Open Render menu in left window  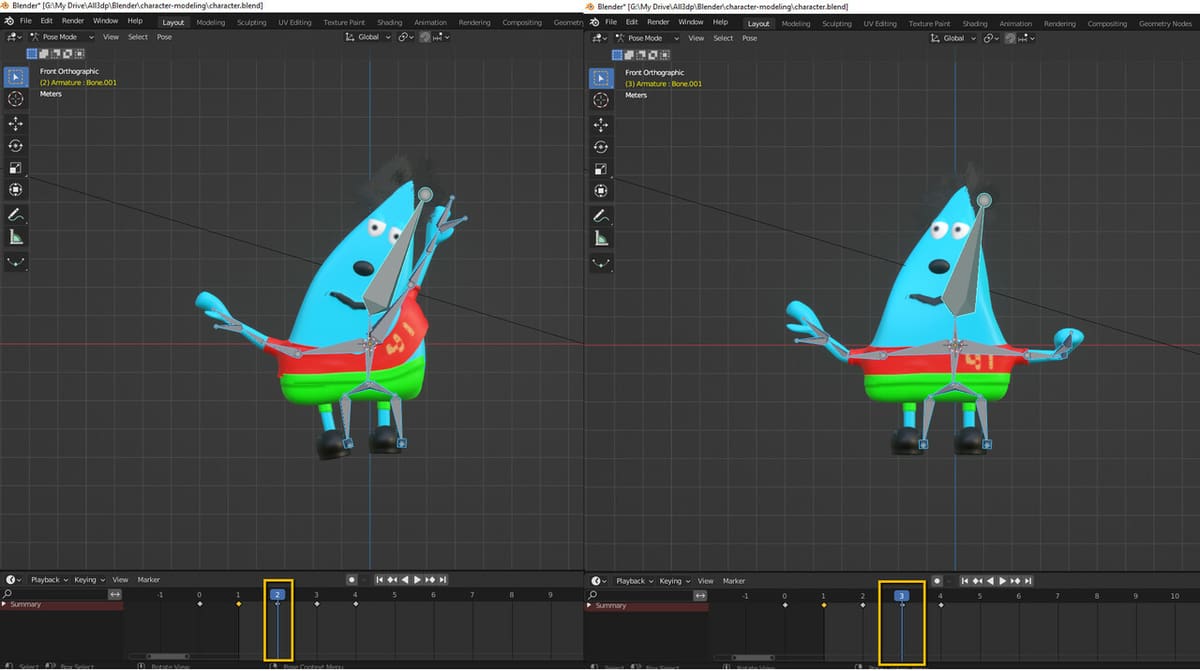(73, 21)
